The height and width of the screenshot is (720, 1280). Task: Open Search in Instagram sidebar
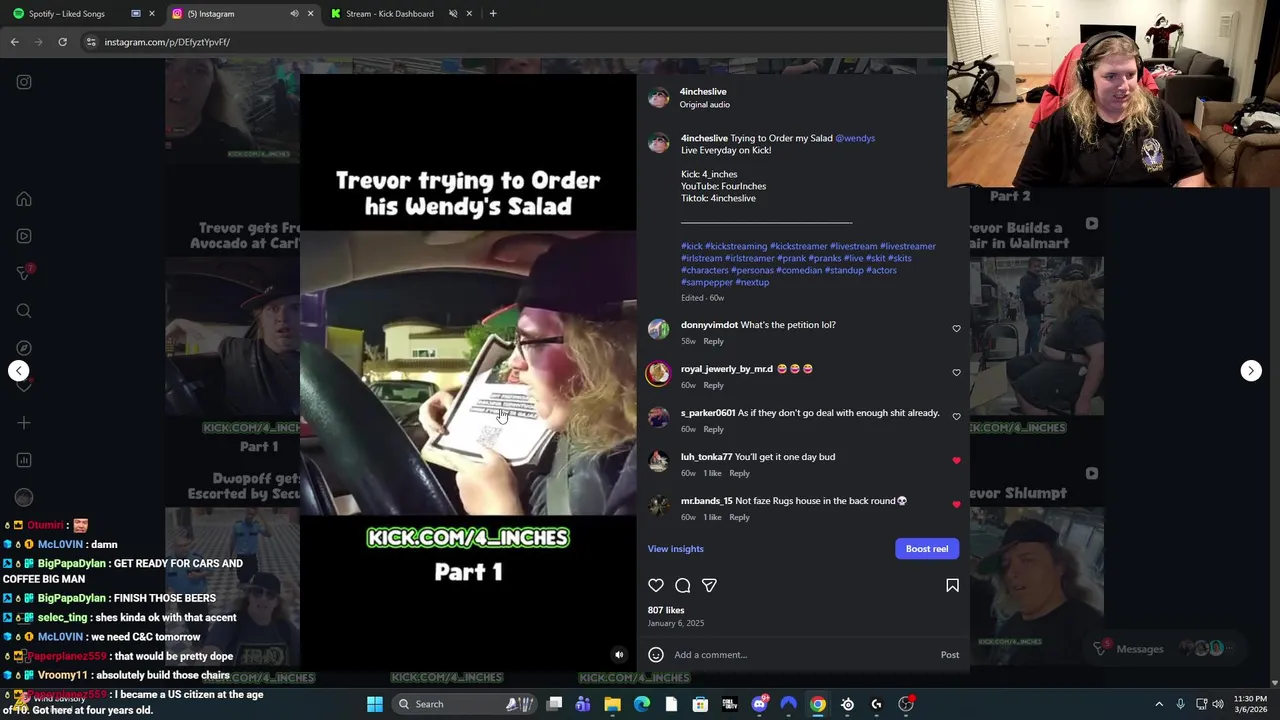(x=24, y=311)
